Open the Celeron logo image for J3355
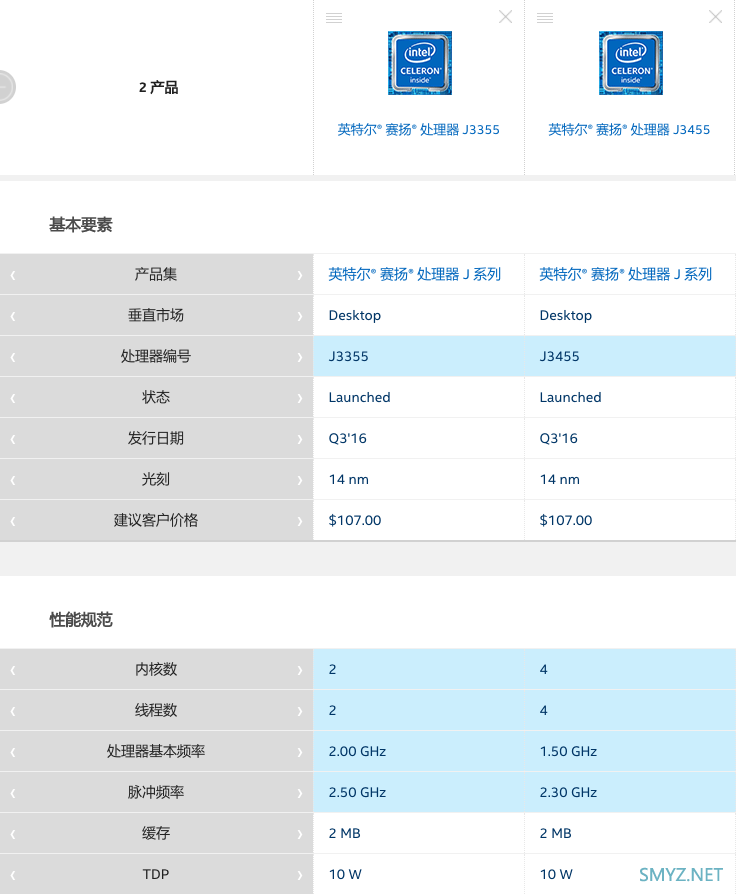The height and width of the screenshot is (894, 736). pyautogui.click(x=420, y=63)
